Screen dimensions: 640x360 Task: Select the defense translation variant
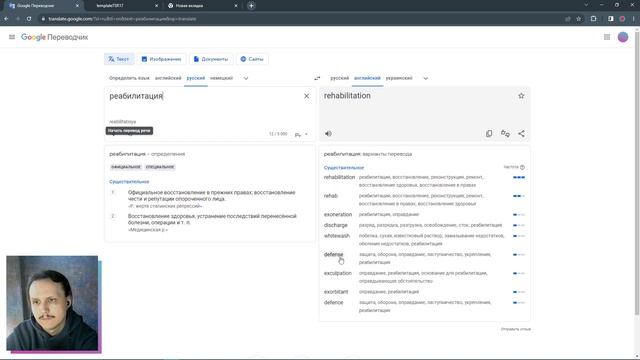click(x=333, y=254)
